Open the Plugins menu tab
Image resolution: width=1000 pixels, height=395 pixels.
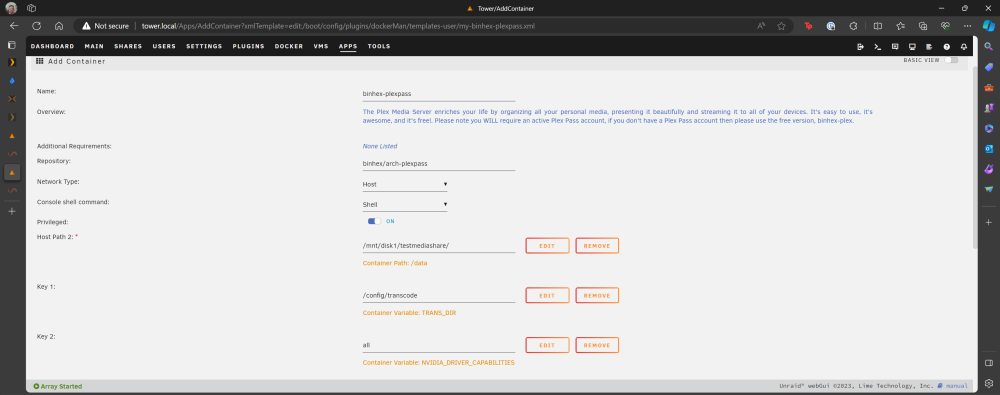point(248,47)
